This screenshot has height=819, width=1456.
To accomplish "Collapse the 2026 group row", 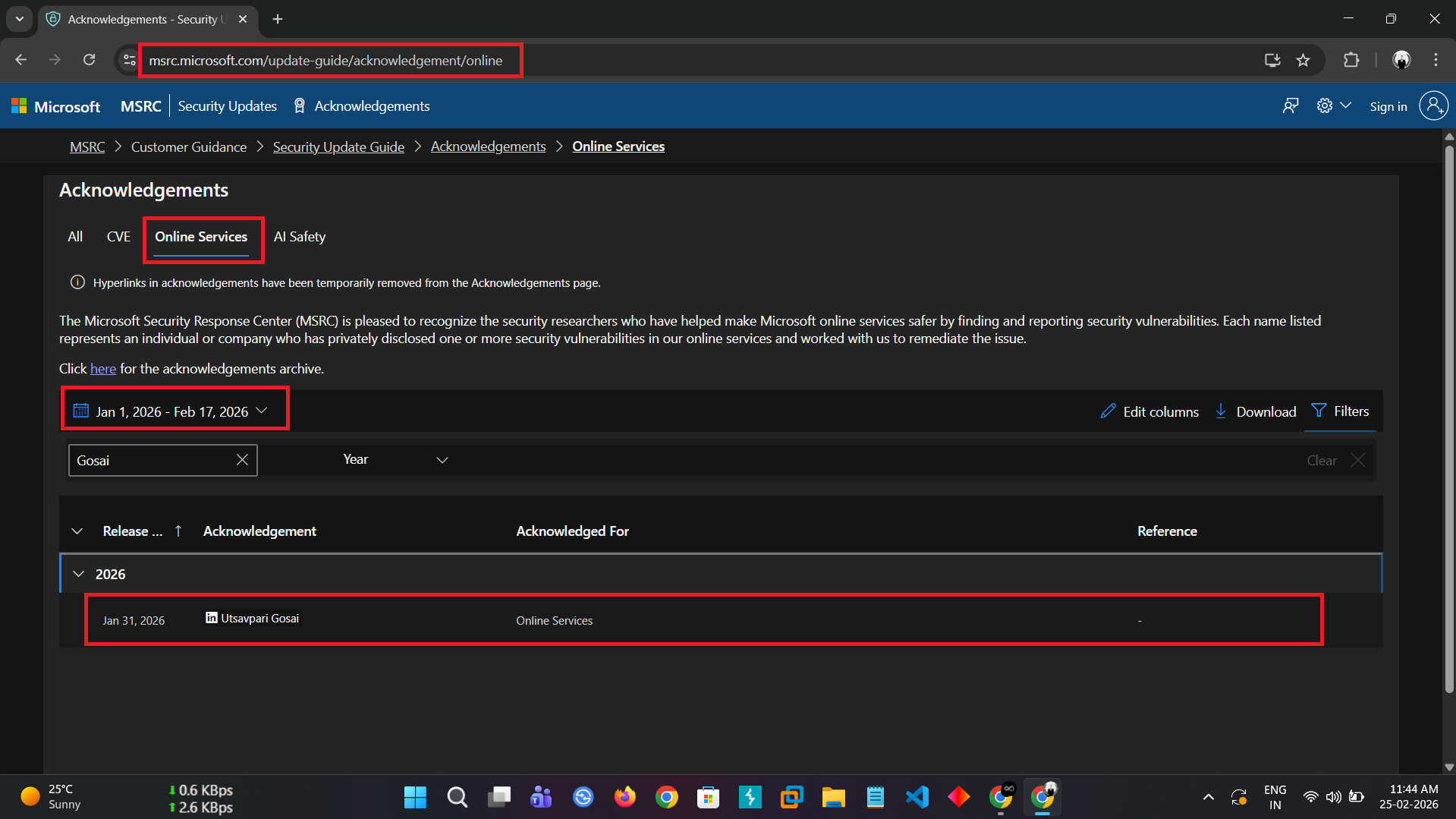I will (78, 575).
